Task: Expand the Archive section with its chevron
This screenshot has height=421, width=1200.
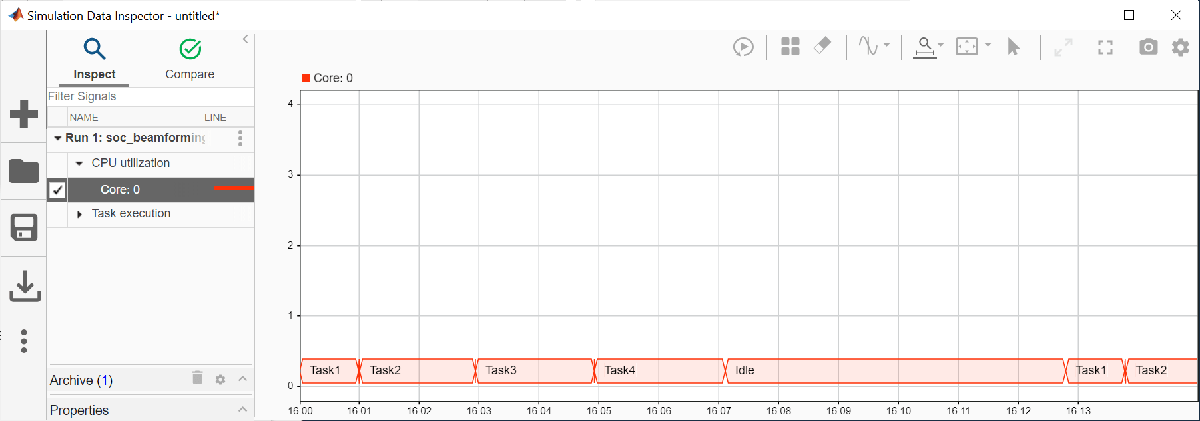Action: [242, 380]
